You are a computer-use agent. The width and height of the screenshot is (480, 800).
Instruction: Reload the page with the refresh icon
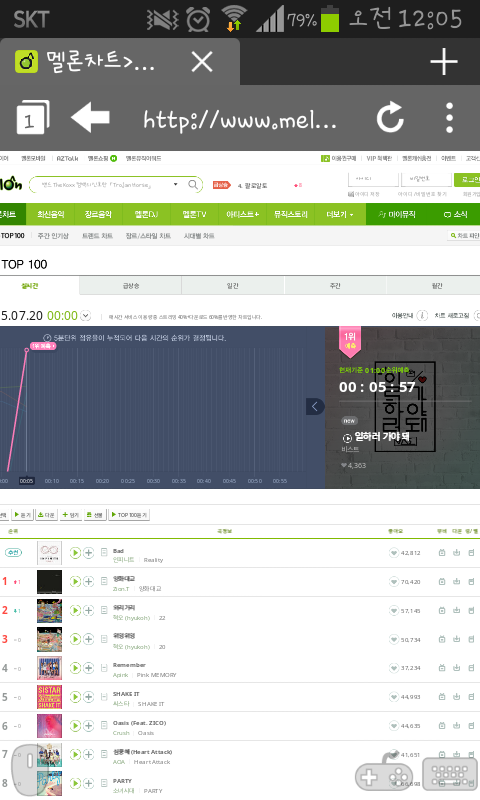(x=390, y=118)
